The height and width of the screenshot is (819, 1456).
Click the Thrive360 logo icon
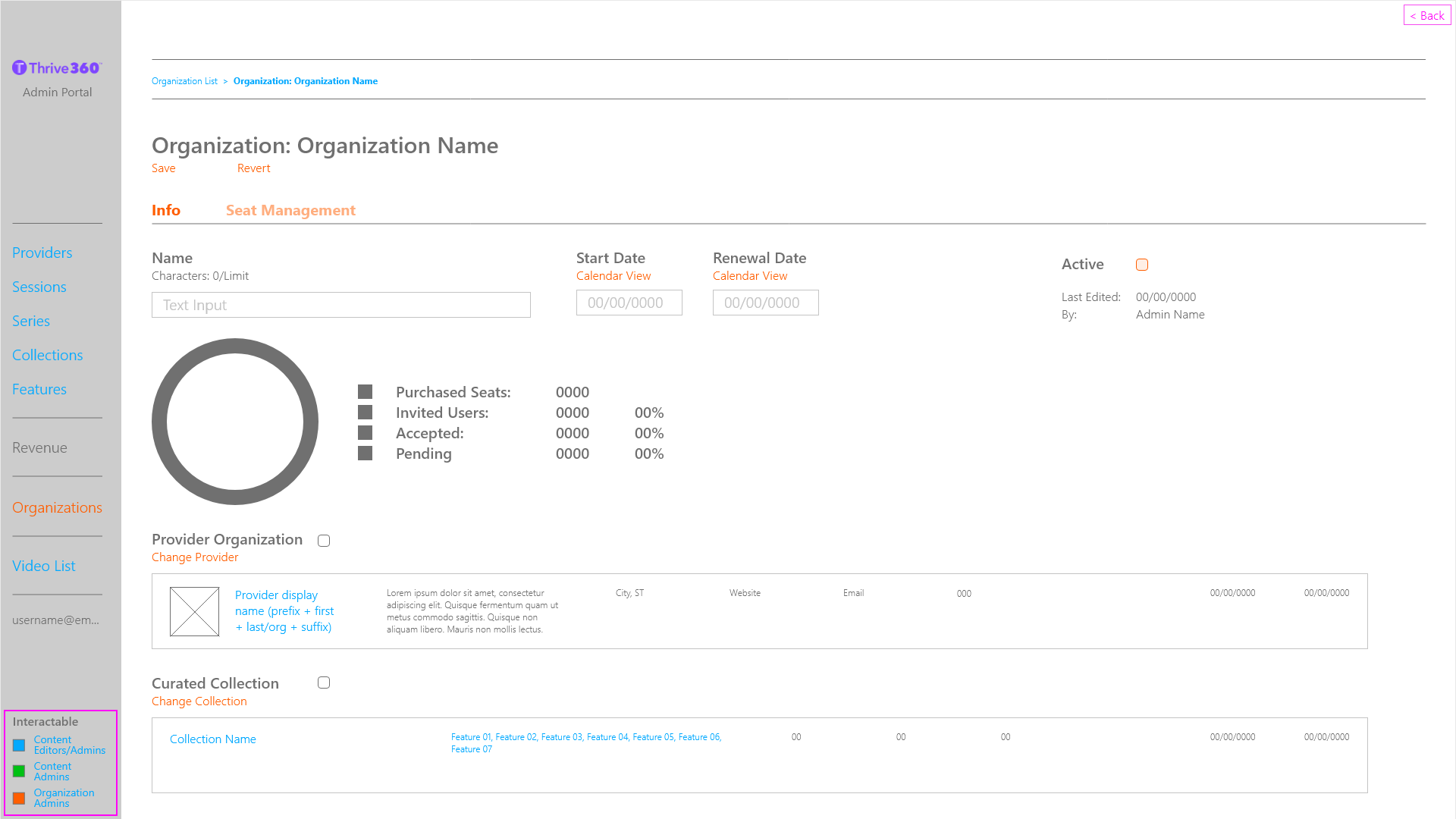click(20, 68)
